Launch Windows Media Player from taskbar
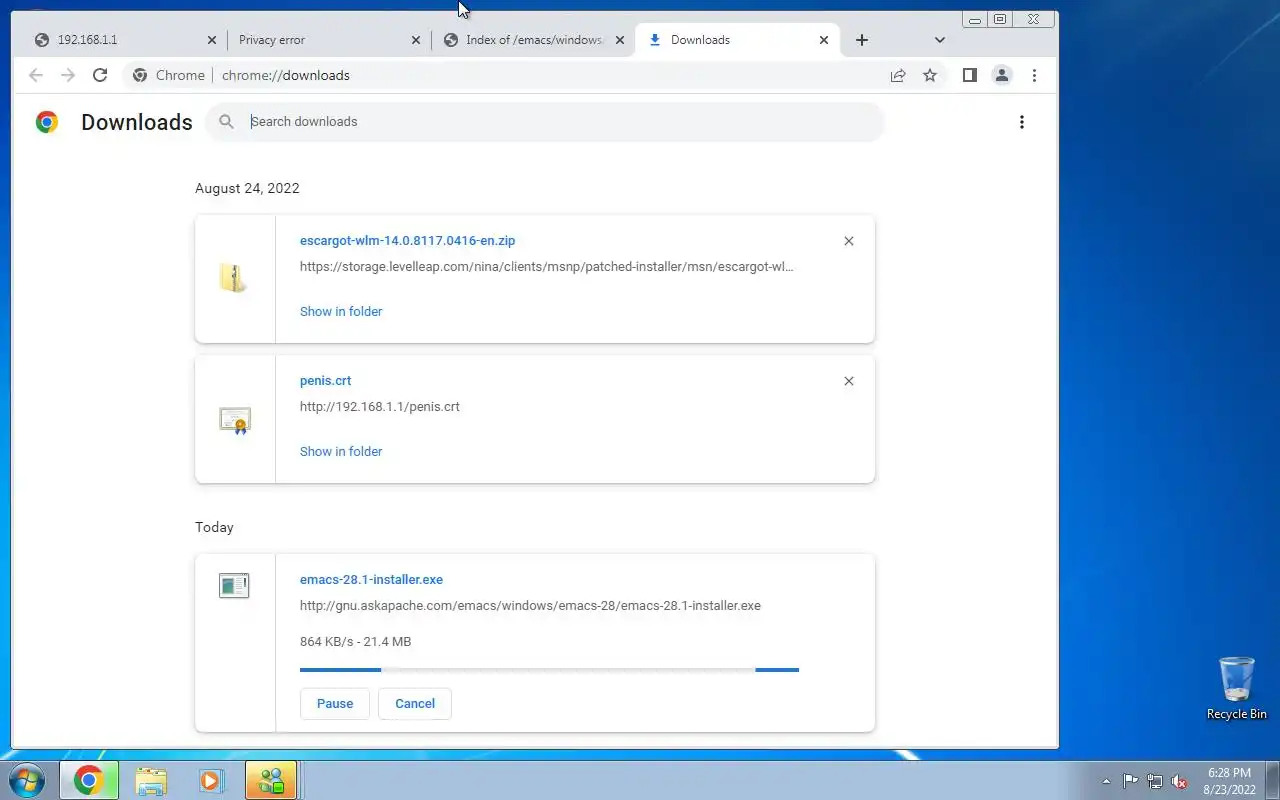 pos(211,780)
